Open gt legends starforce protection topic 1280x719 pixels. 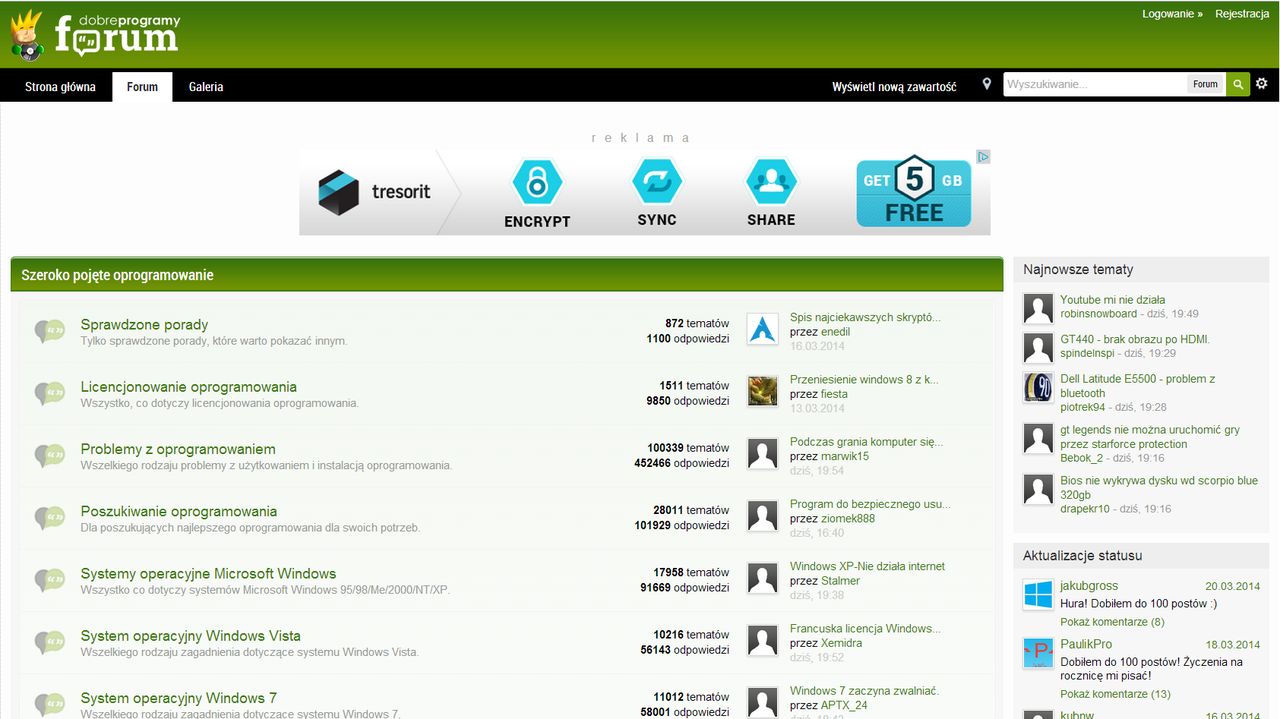click(1150, 437)
